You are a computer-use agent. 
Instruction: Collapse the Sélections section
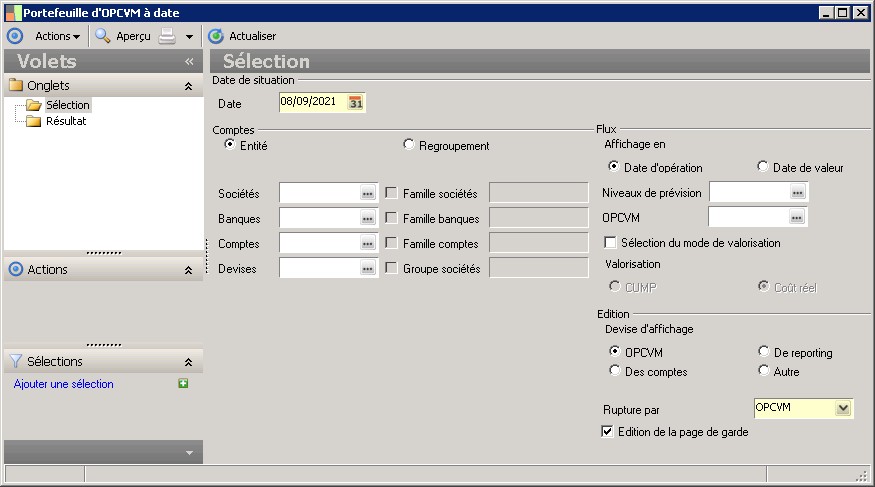point(189,362)
